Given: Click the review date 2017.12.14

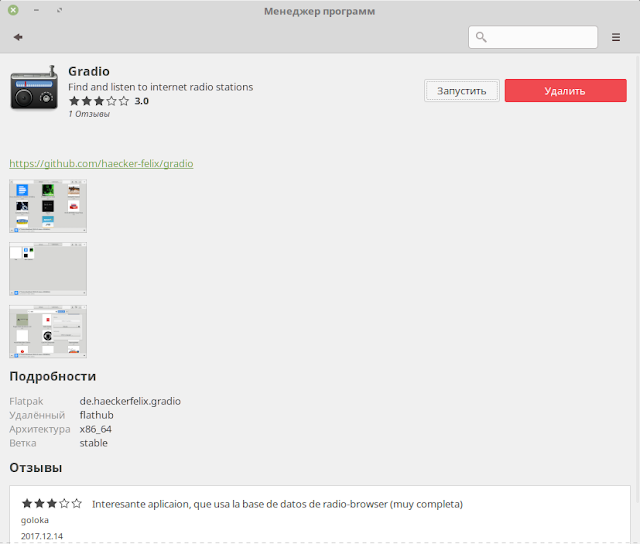Looking at the screenshot, I should point(42,536).
